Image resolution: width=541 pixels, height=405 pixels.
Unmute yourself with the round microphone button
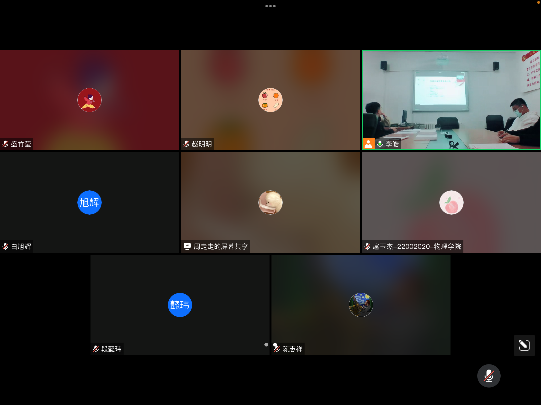click(489, 376)
